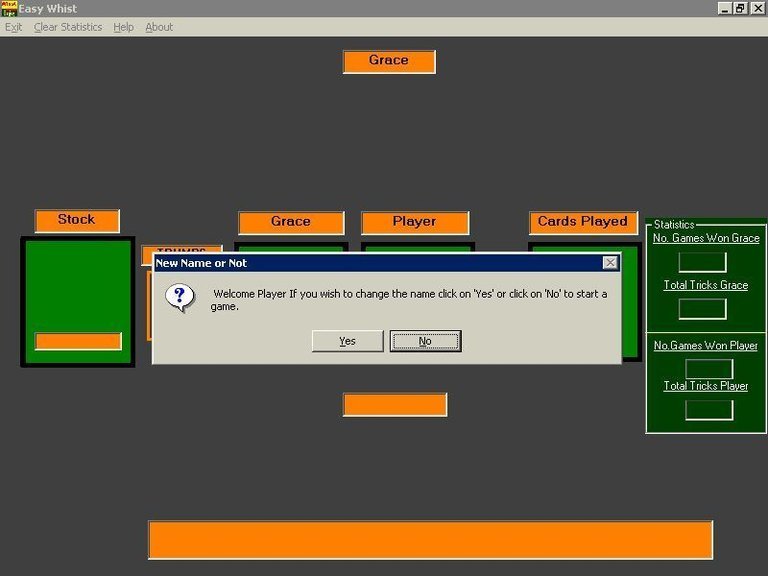Open the Help menu

(123, 27)
